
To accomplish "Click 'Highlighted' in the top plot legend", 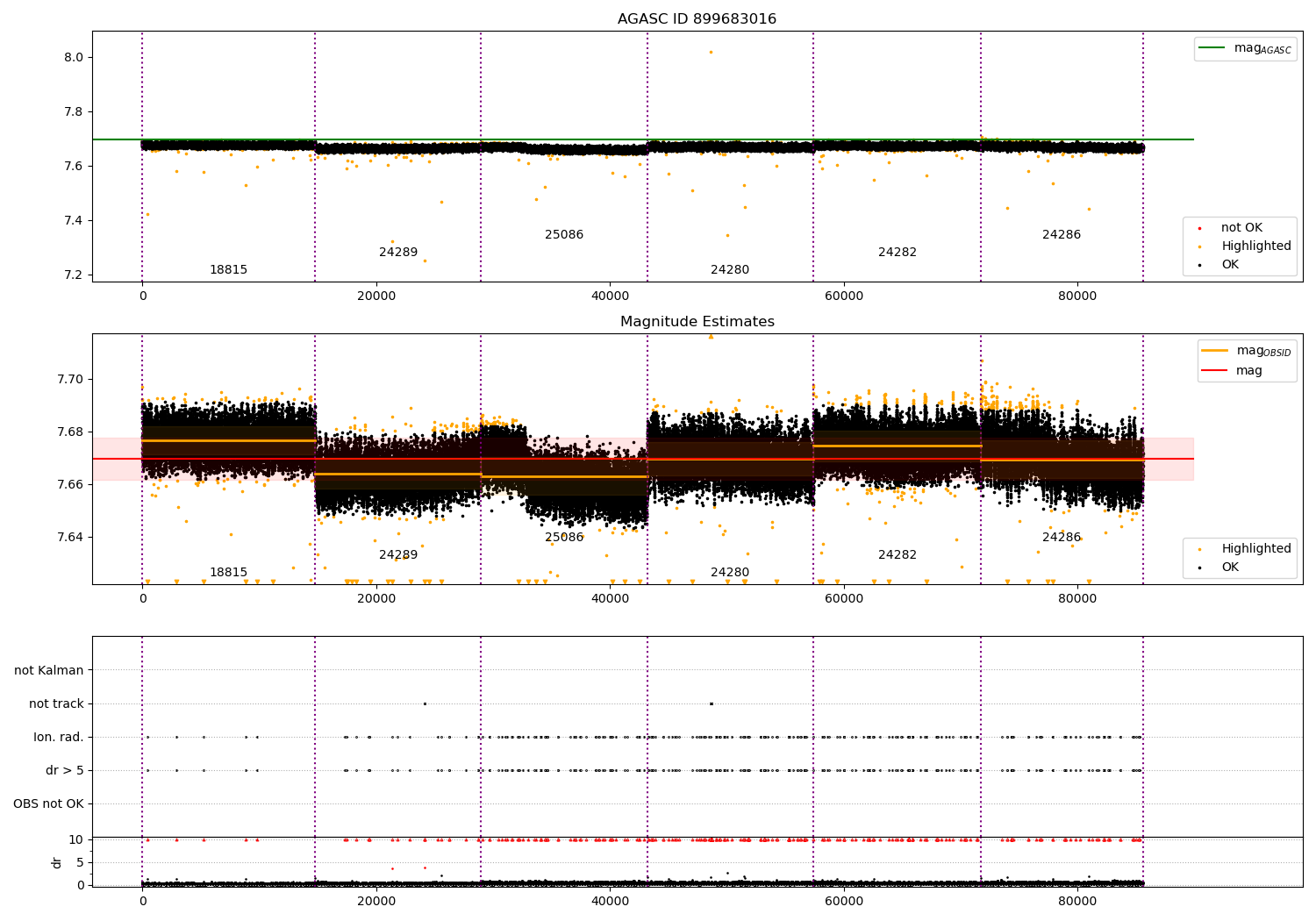I will (1256, 246).
